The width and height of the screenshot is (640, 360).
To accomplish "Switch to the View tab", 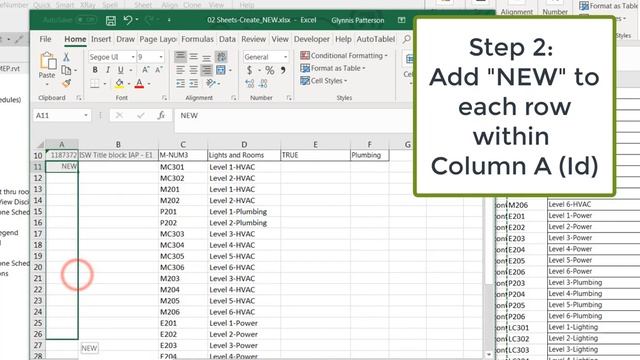I will 280,39.
